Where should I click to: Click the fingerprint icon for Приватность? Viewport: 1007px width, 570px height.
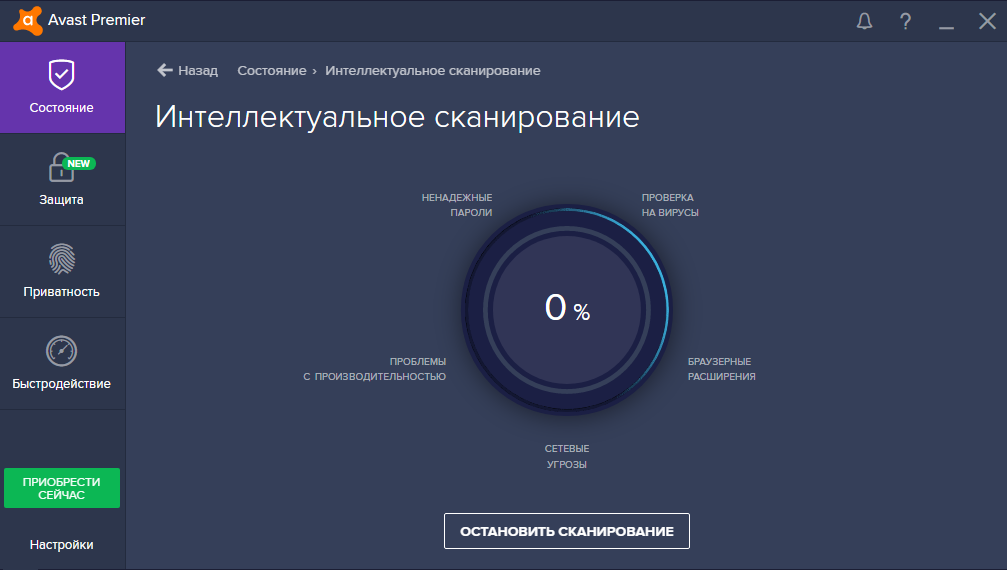pos(62,259)
